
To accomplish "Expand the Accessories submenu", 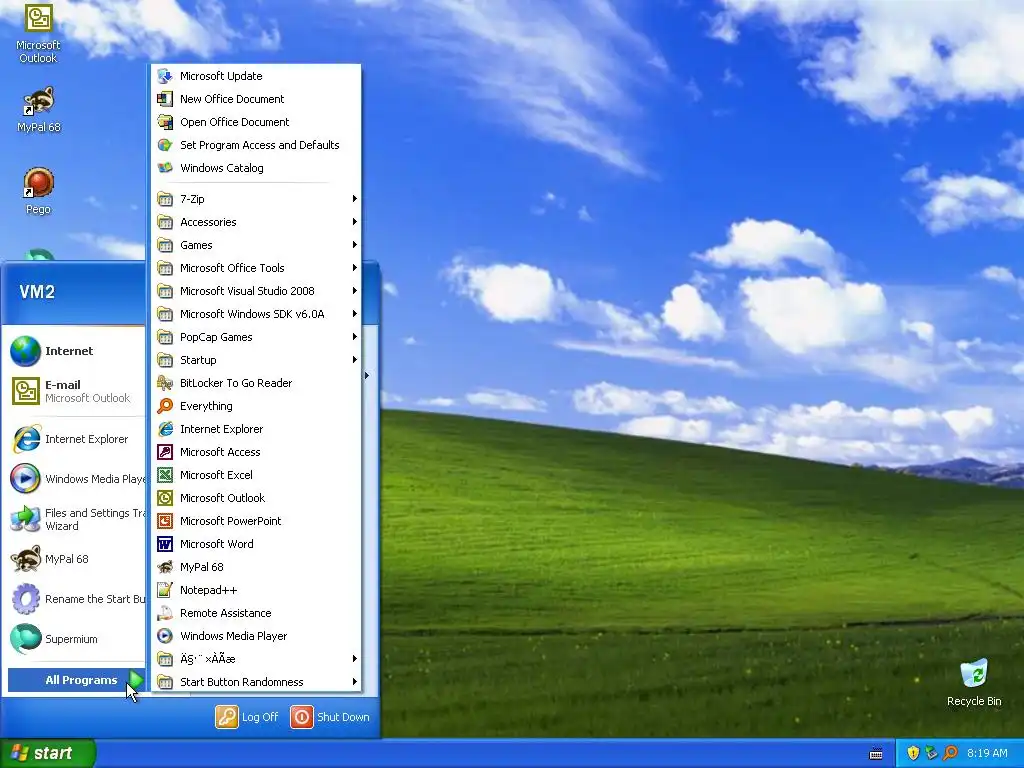I will click(x=256, y=222).
